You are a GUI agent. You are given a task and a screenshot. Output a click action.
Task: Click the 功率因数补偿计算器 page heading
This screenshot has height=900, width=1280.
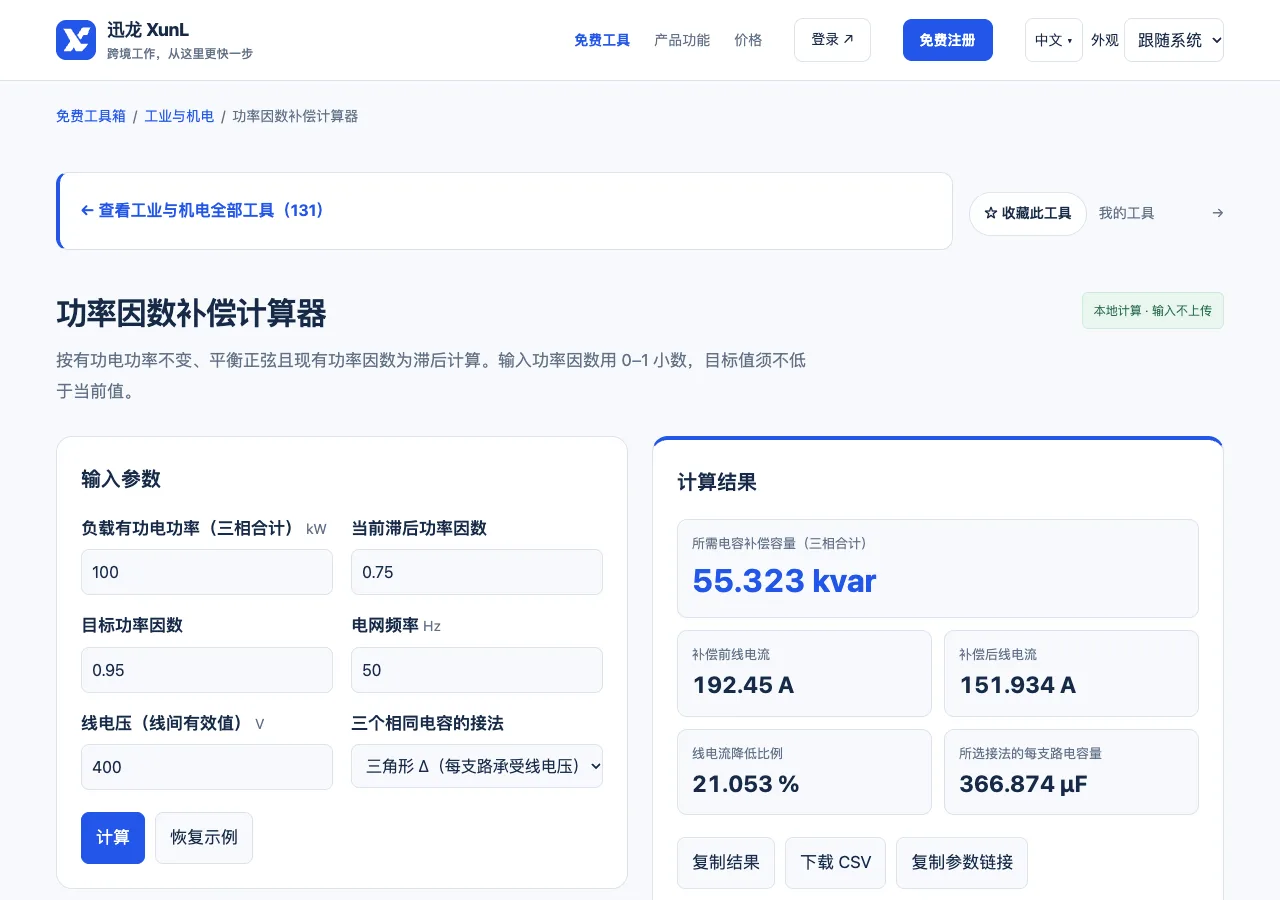pyautogui.click(x=191, y=314)
